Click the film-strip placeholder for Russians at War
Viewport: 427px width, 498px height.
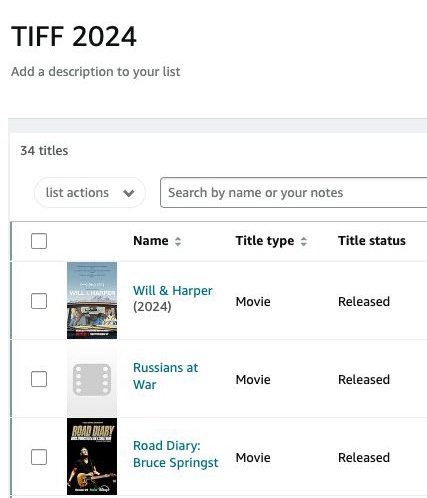92,379
